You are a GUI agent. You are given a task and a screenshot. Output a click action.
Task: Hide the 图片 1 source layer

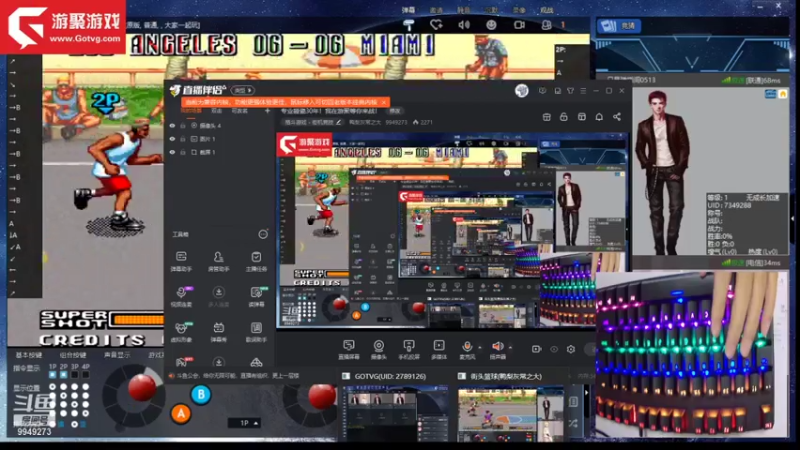[172, 139]
